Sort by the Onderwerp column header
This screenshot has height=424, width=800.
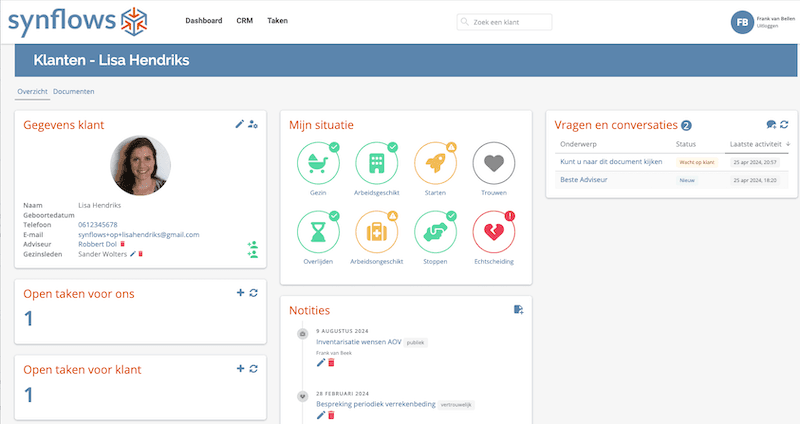pos(578,144)
